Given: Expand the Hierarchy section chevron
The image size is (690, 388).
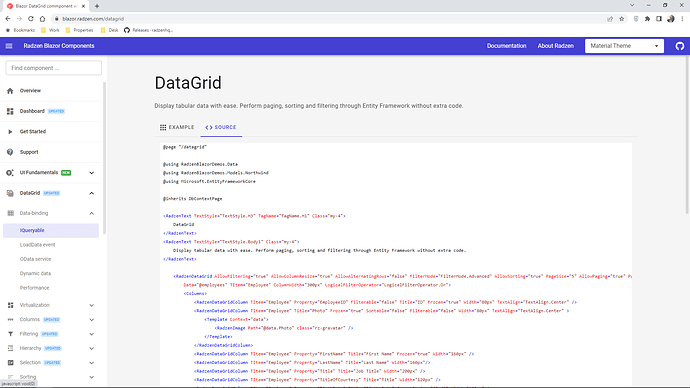Looking at the screenshot, I should 92,348.
